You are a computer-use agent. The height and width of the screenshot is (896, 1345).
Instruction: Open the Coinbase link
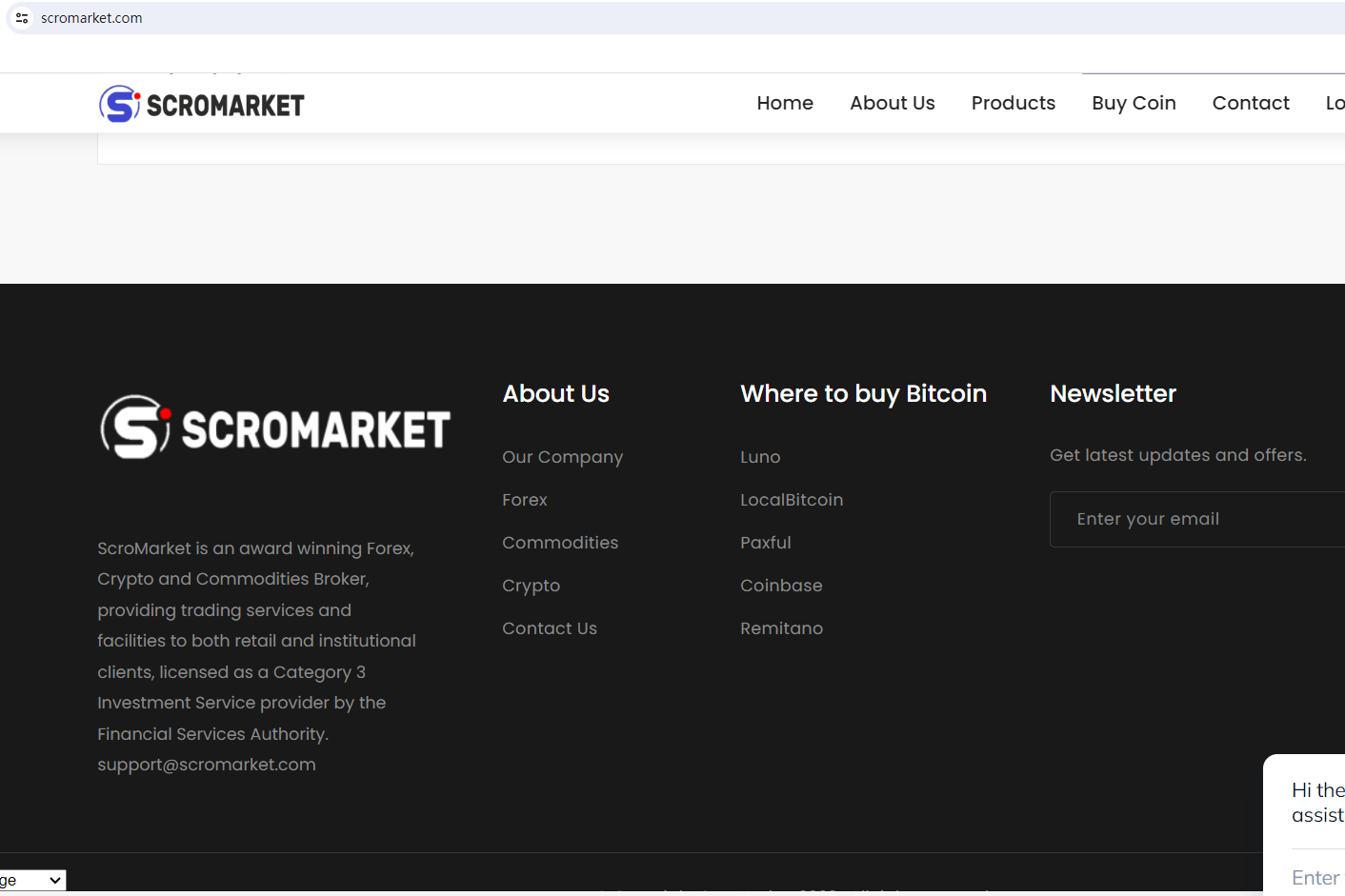(x=781, y=586)
